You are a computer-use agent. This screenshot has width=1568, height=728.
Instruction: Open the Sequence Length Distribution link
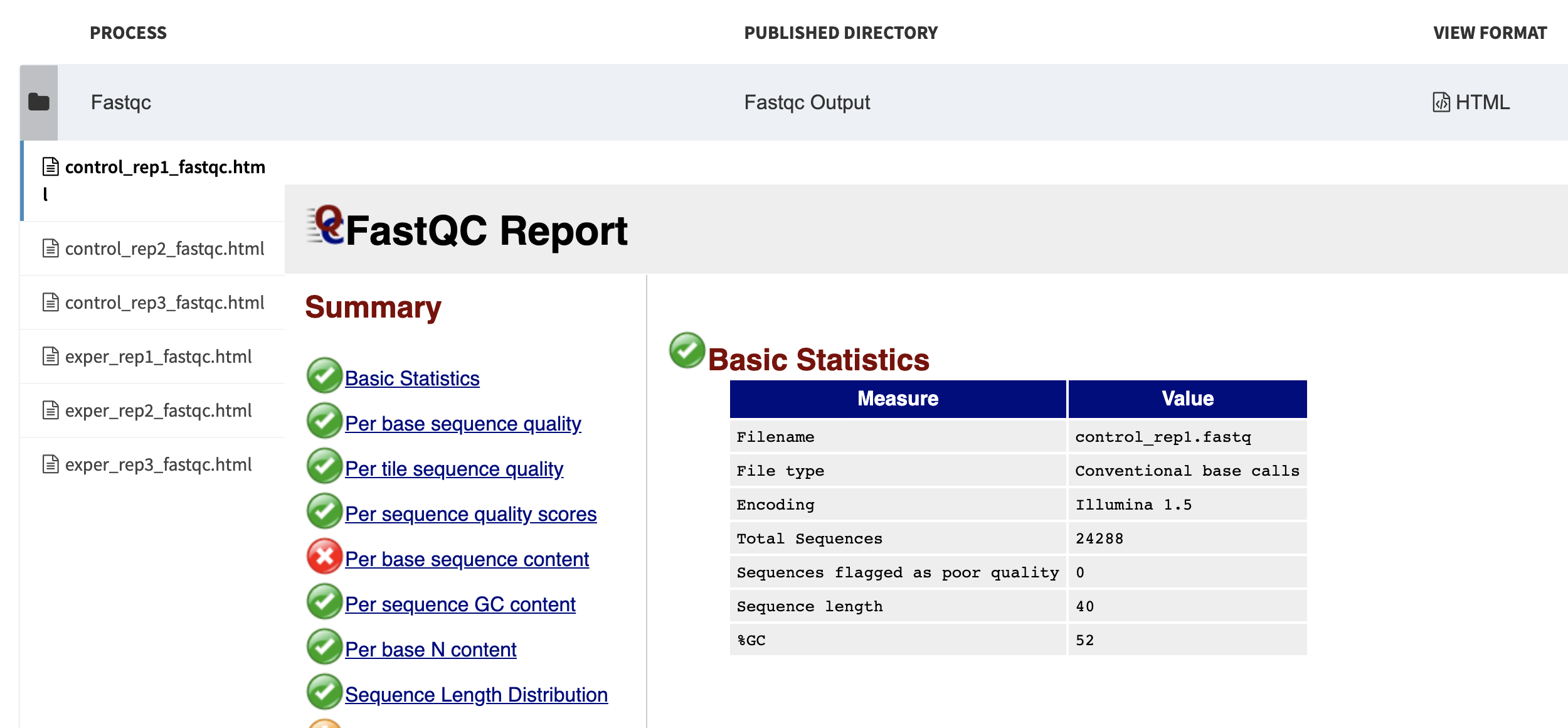(x=476, y=695)
